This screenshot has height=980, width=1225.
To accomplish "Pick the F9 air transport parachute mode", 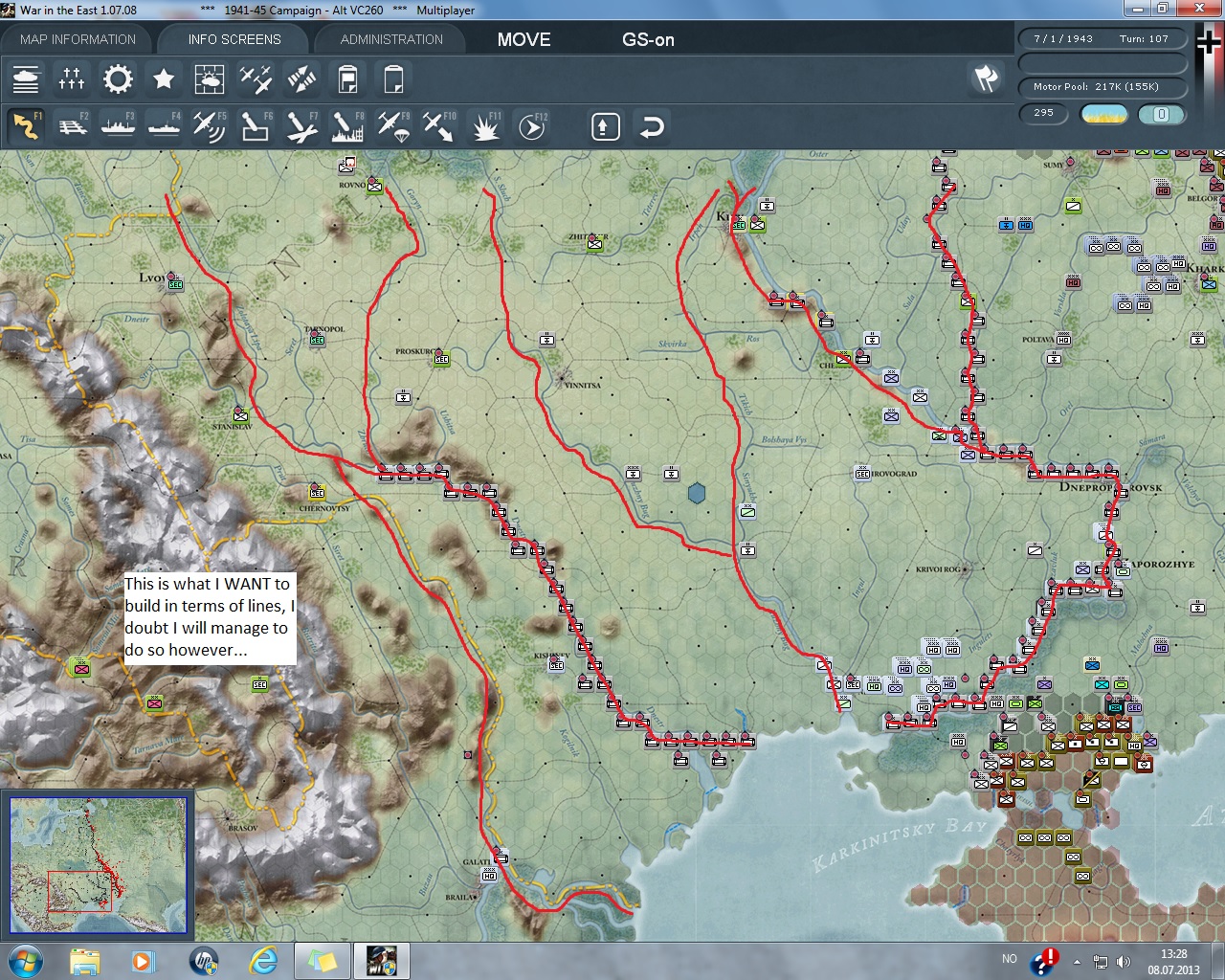I will point(393,126).
